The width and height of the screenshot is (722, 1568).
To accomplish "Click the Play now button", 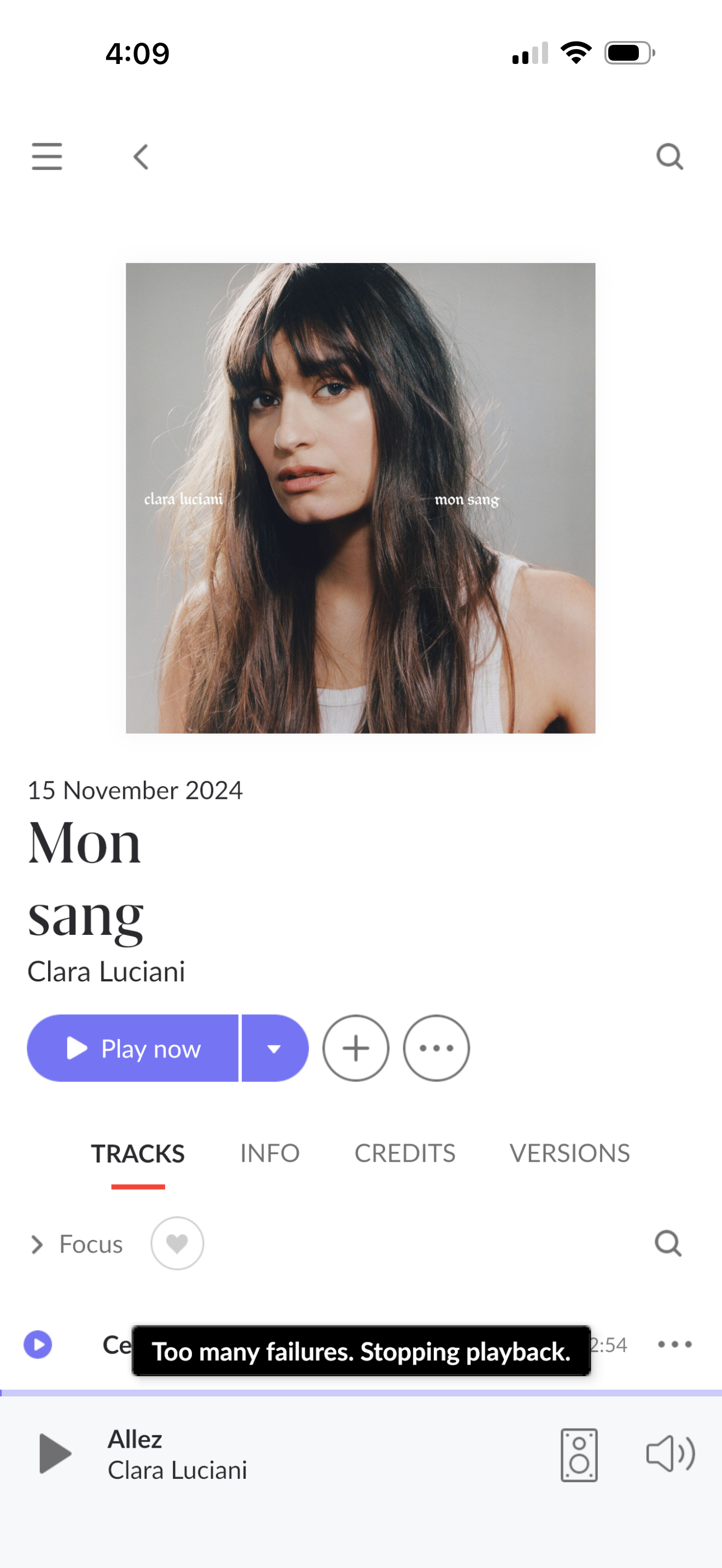I will pos(133,1048).
